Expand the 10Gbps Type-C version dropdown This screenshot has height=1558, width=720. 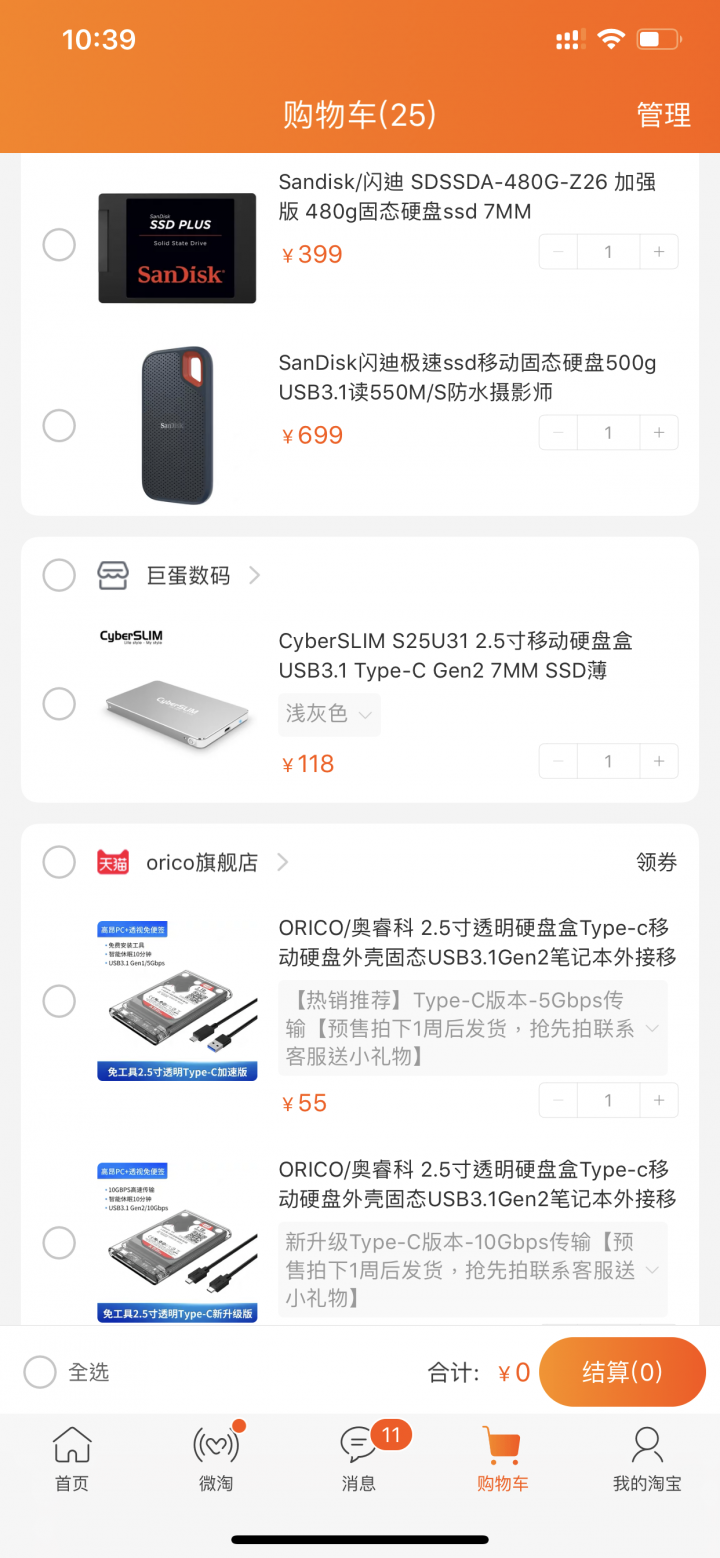coord(472,1269)
